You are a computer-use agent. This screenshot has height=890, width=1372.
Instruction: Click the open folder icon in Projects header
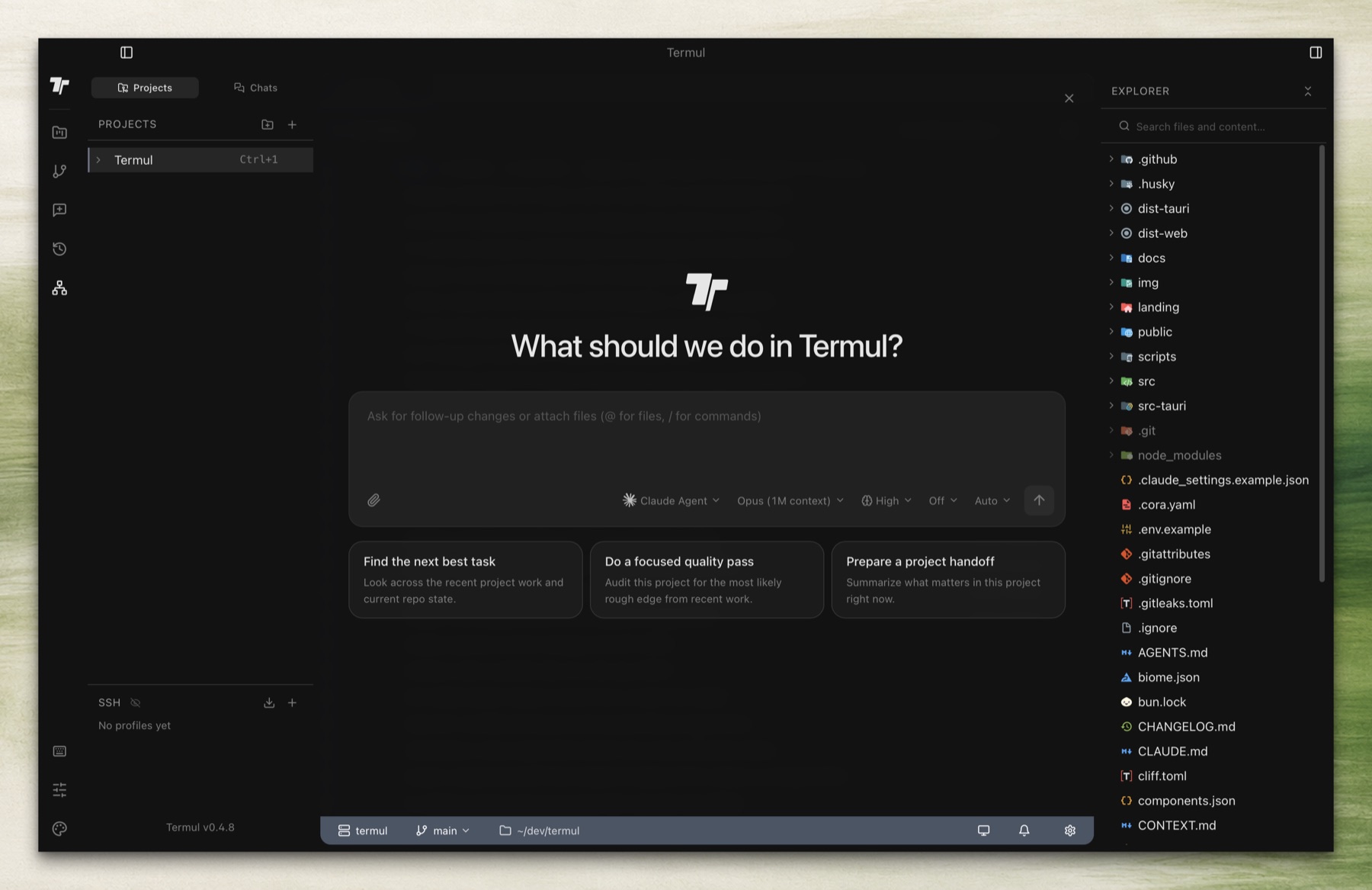click(x=268, y=124)
